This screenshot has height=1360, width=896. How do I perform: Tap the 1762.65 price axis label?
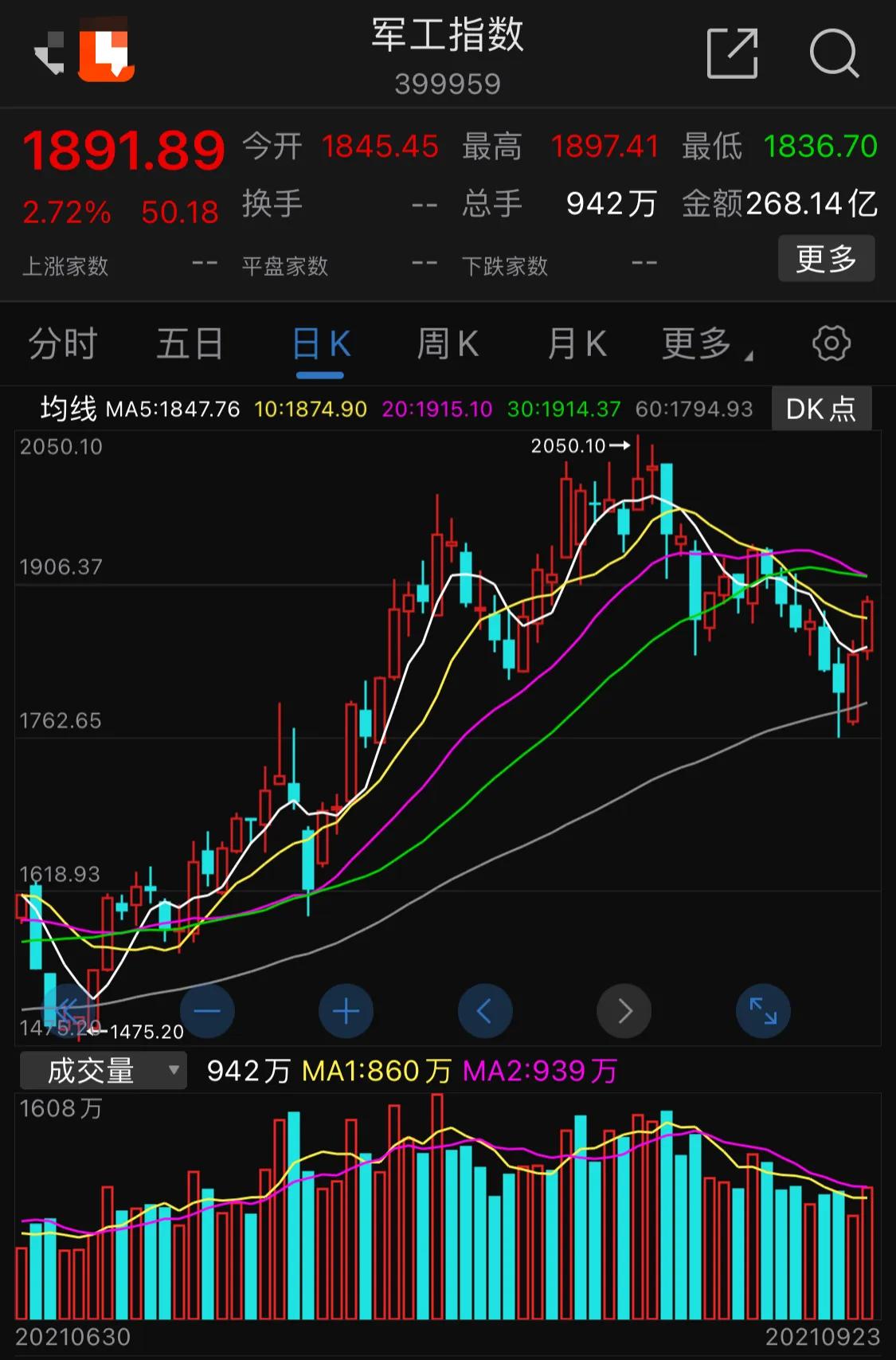(61, 721)
